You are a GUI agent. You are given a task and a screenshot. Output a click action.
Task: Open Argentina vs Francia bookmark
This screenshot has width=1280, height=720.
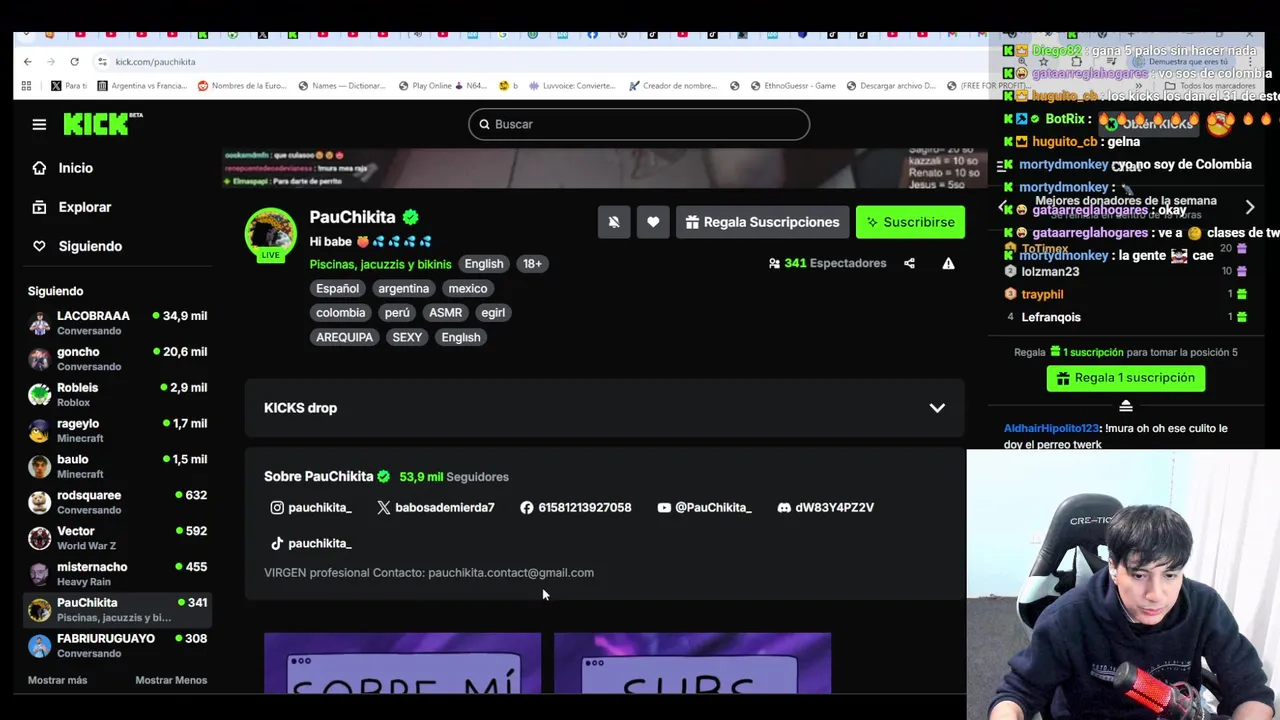pos(141,86)
